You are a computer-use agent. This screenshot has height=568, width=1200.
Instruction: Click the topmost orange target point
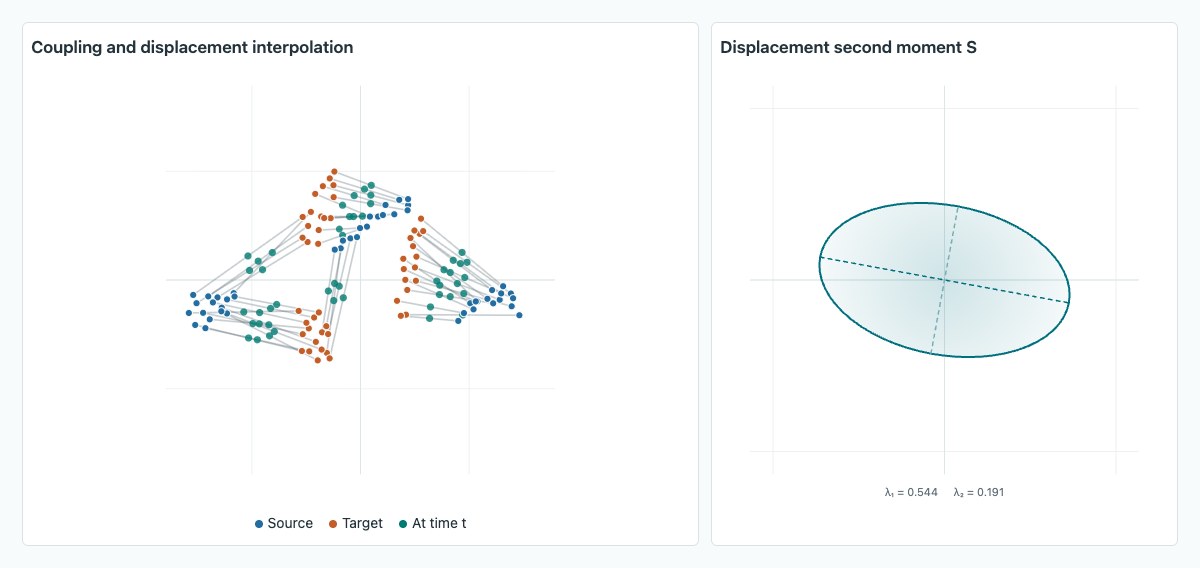[x=335, y=171]
